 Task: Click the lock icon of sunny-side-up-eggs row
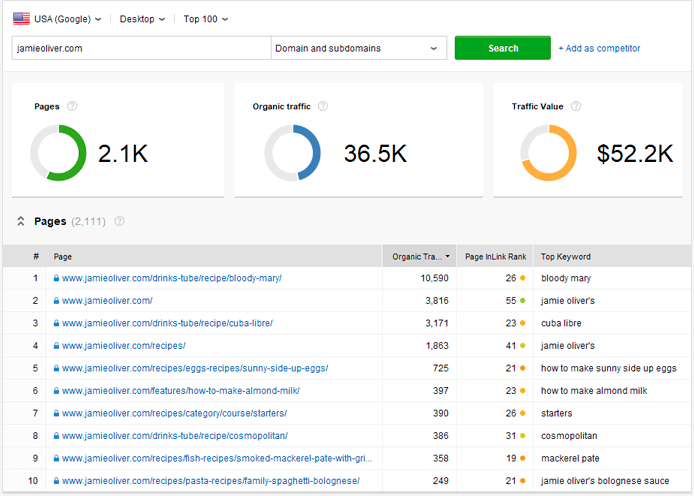(x=56, y=368)
